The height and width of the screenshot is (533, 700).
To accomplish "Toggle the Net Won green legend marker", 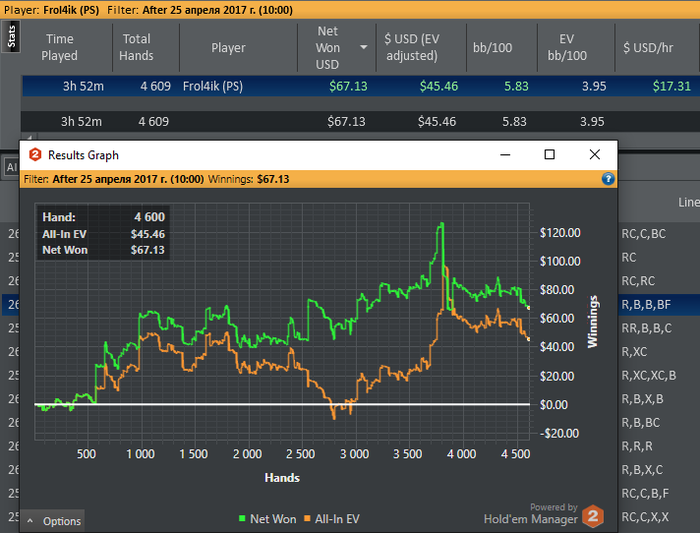I will (x=242, y=519).
